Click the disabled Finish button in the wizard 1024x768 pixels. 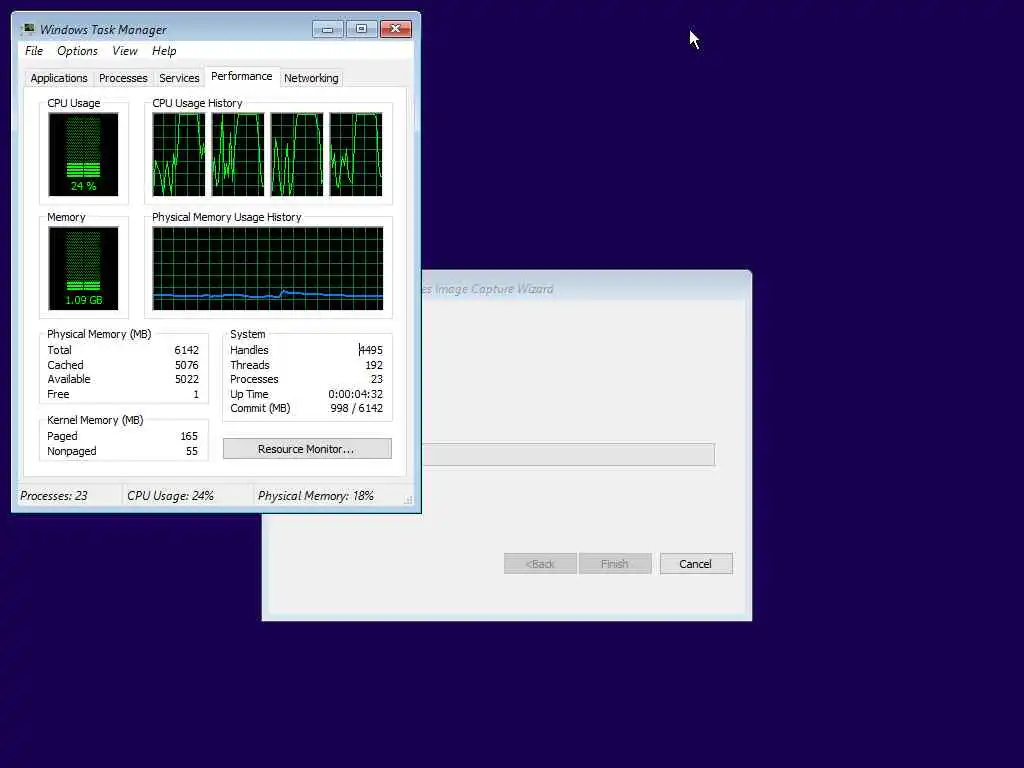(615, 564)
